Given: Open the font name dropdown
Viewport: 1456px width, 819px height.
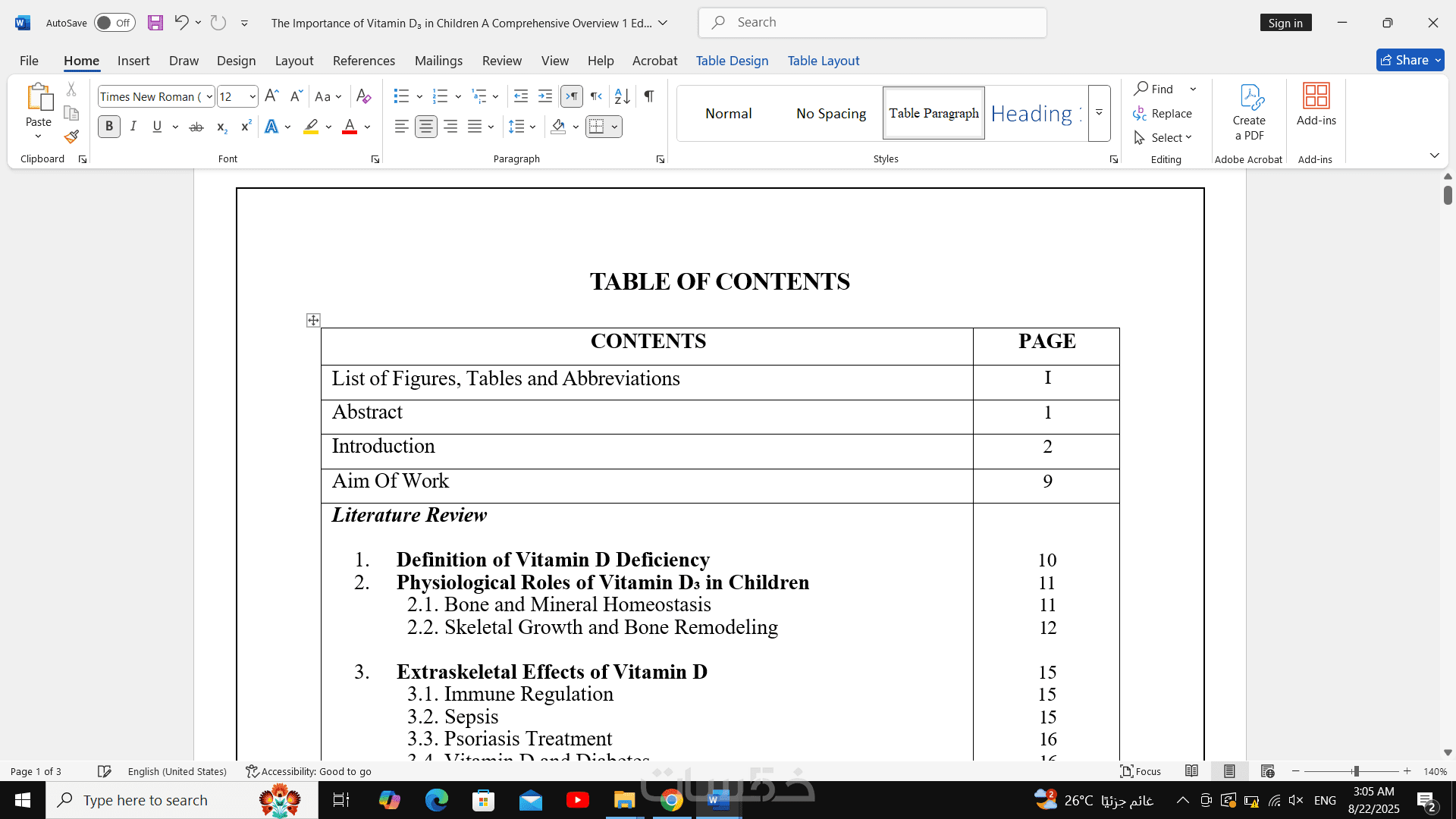Looking at the screenshot, I should coord(209,96).
